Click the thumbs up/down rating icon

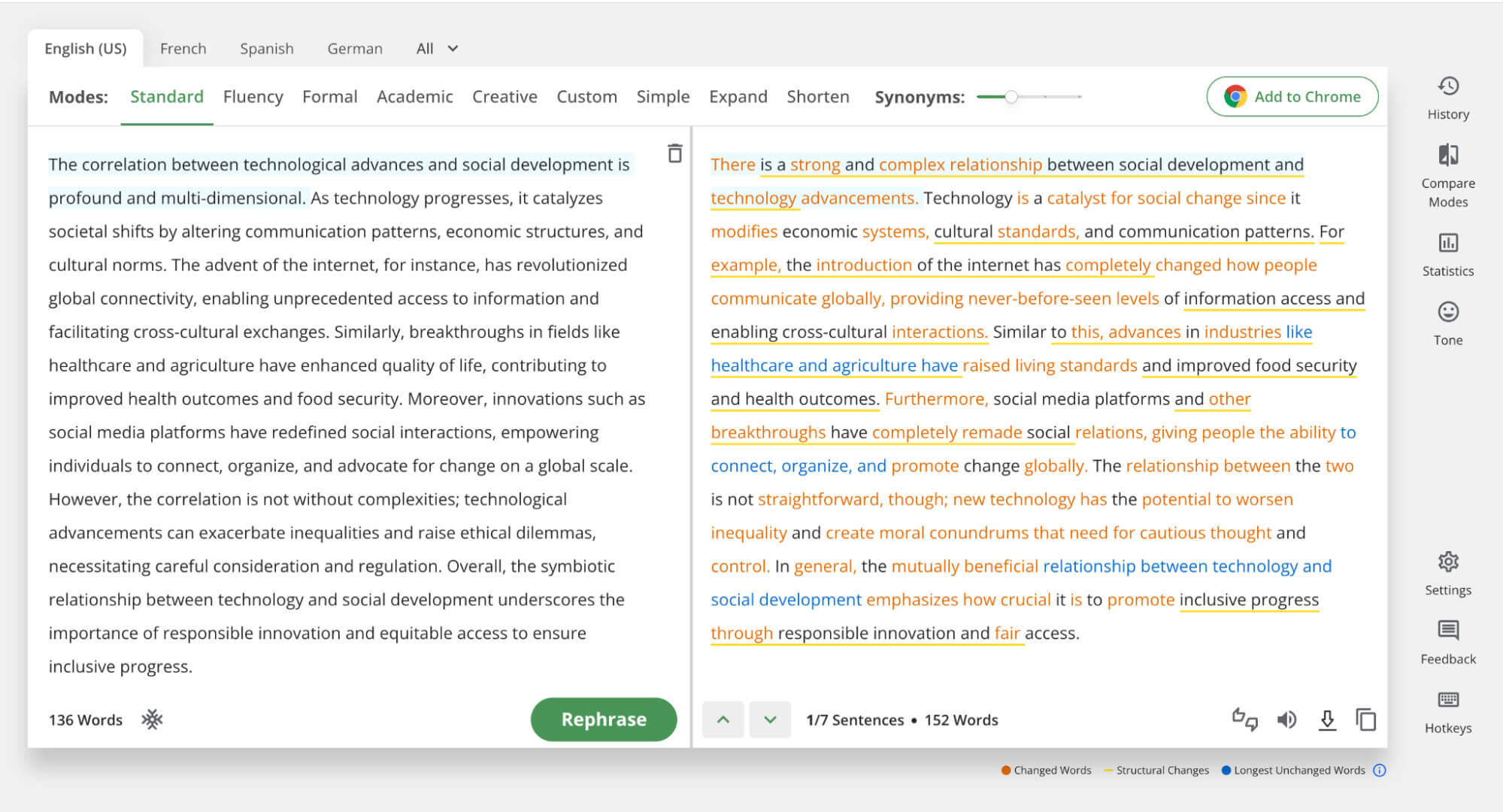(1244, 720)
